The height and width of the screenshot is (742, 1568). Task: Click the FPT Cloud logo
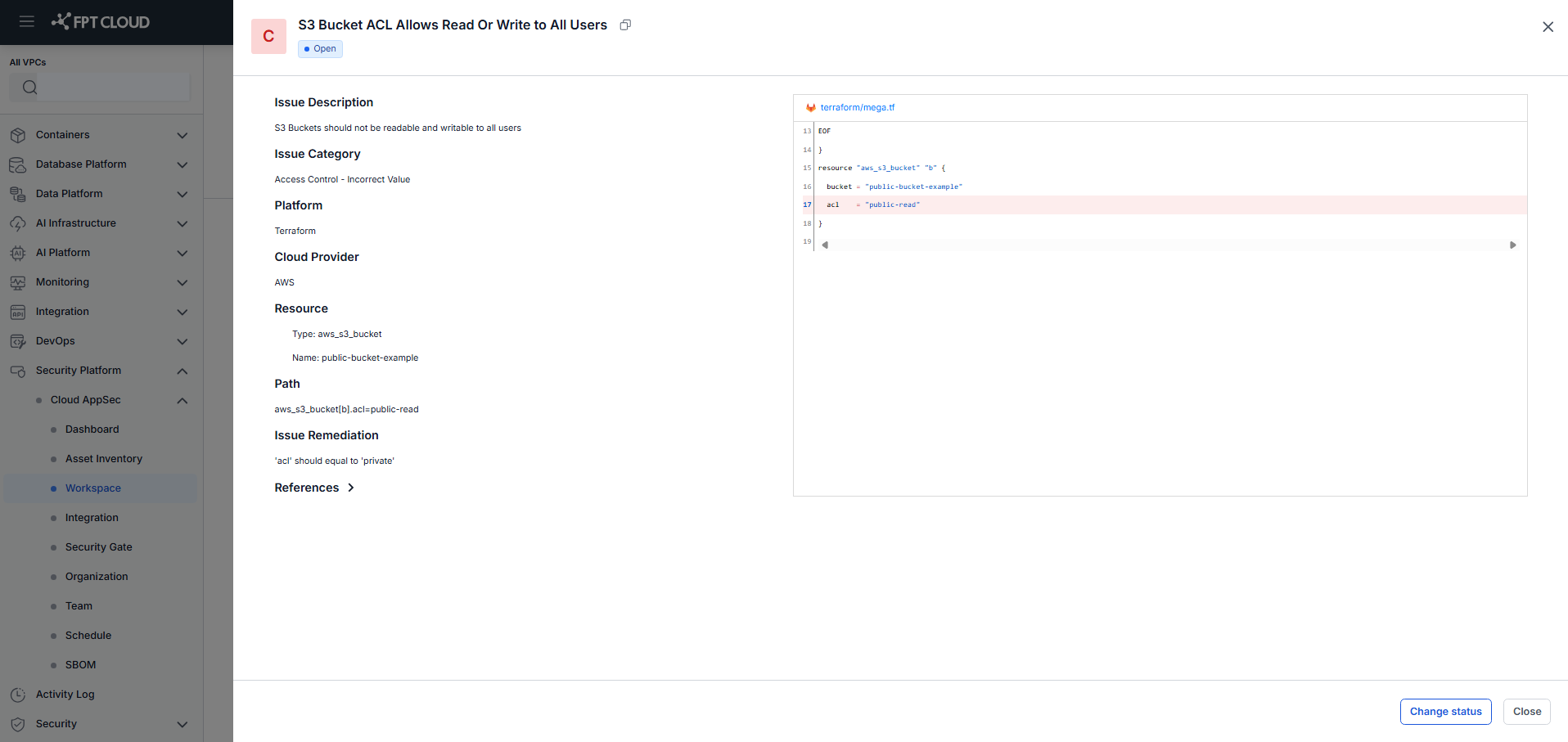(x=101, y=21)
